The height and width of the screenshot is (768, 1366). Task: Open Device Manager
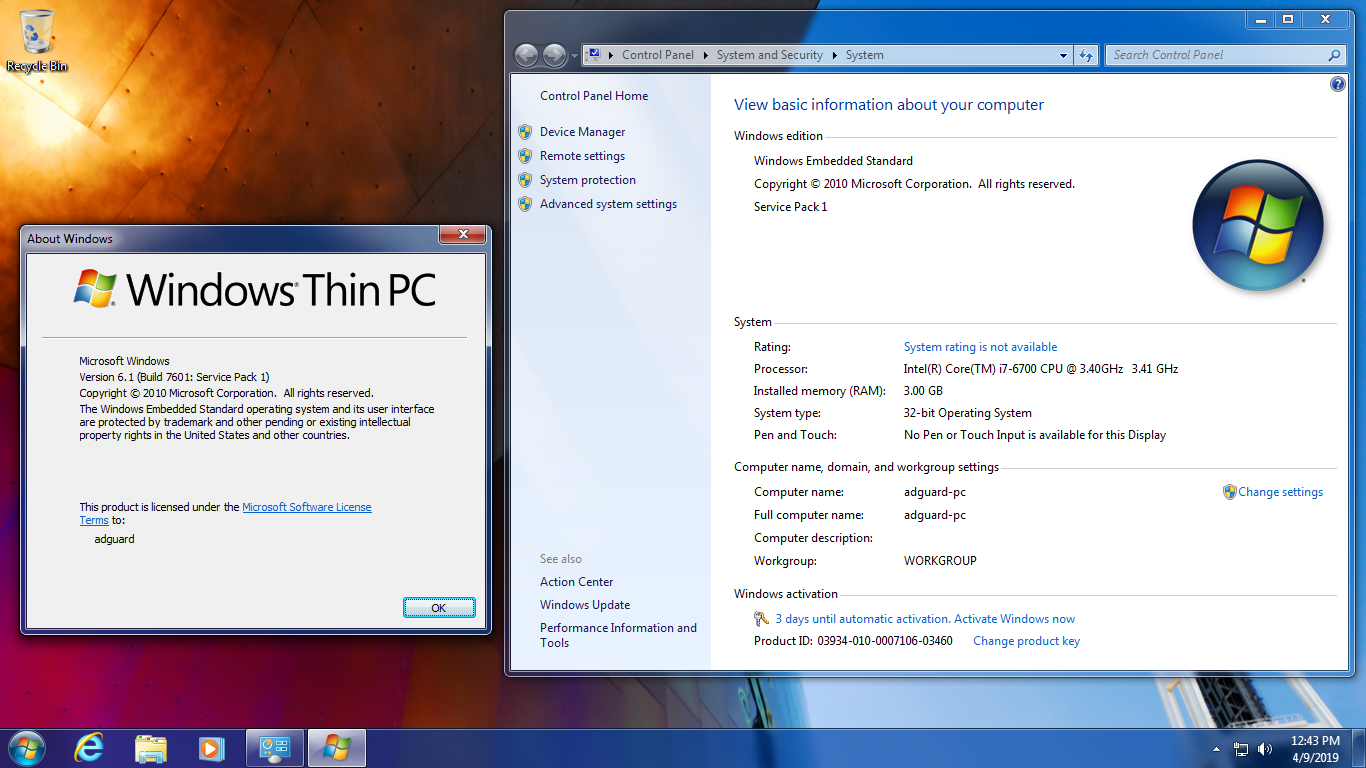click(x=582, y=132)
